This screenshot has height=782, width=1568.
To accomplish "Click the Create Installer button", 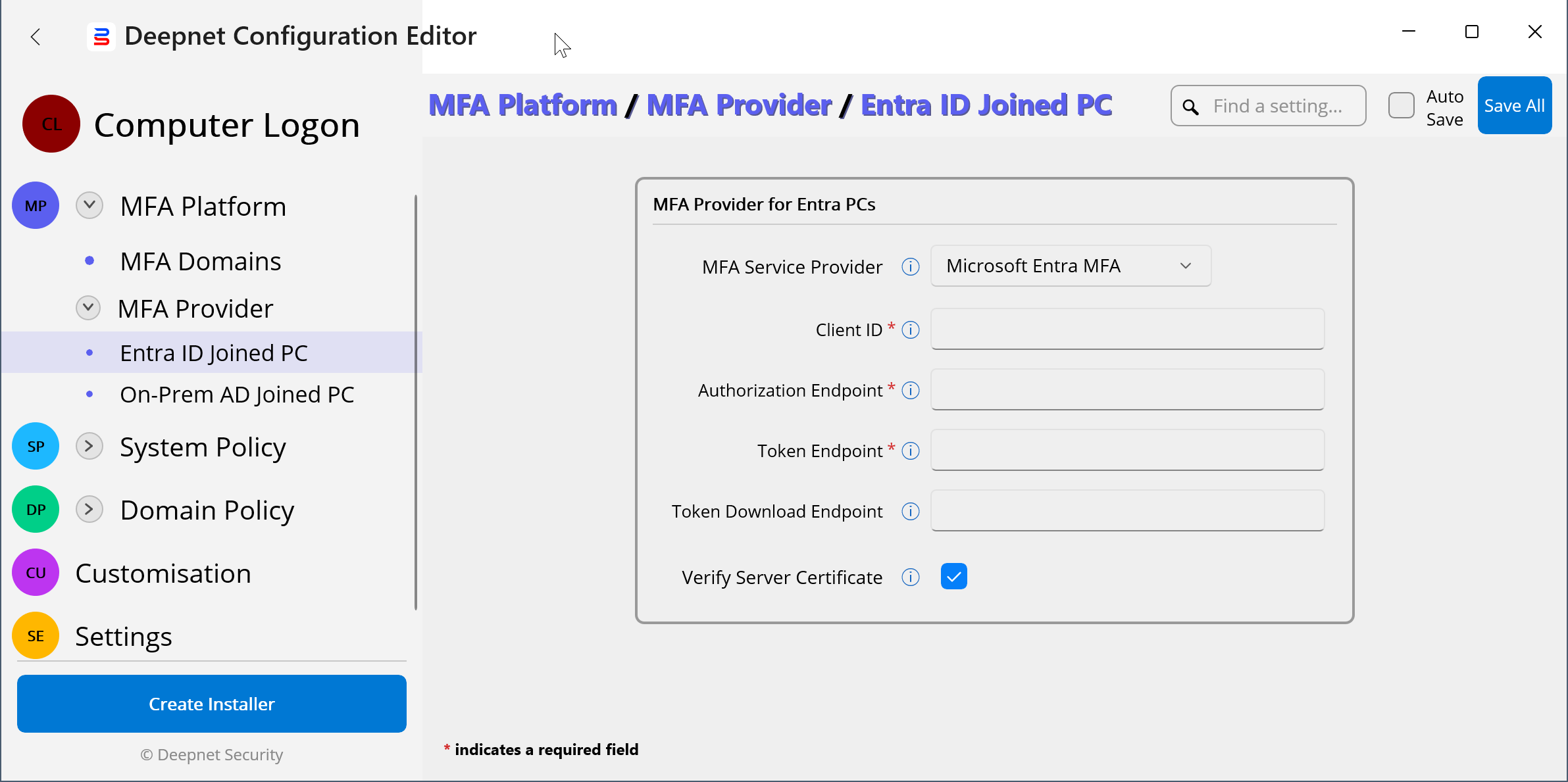I will point(211,704).
